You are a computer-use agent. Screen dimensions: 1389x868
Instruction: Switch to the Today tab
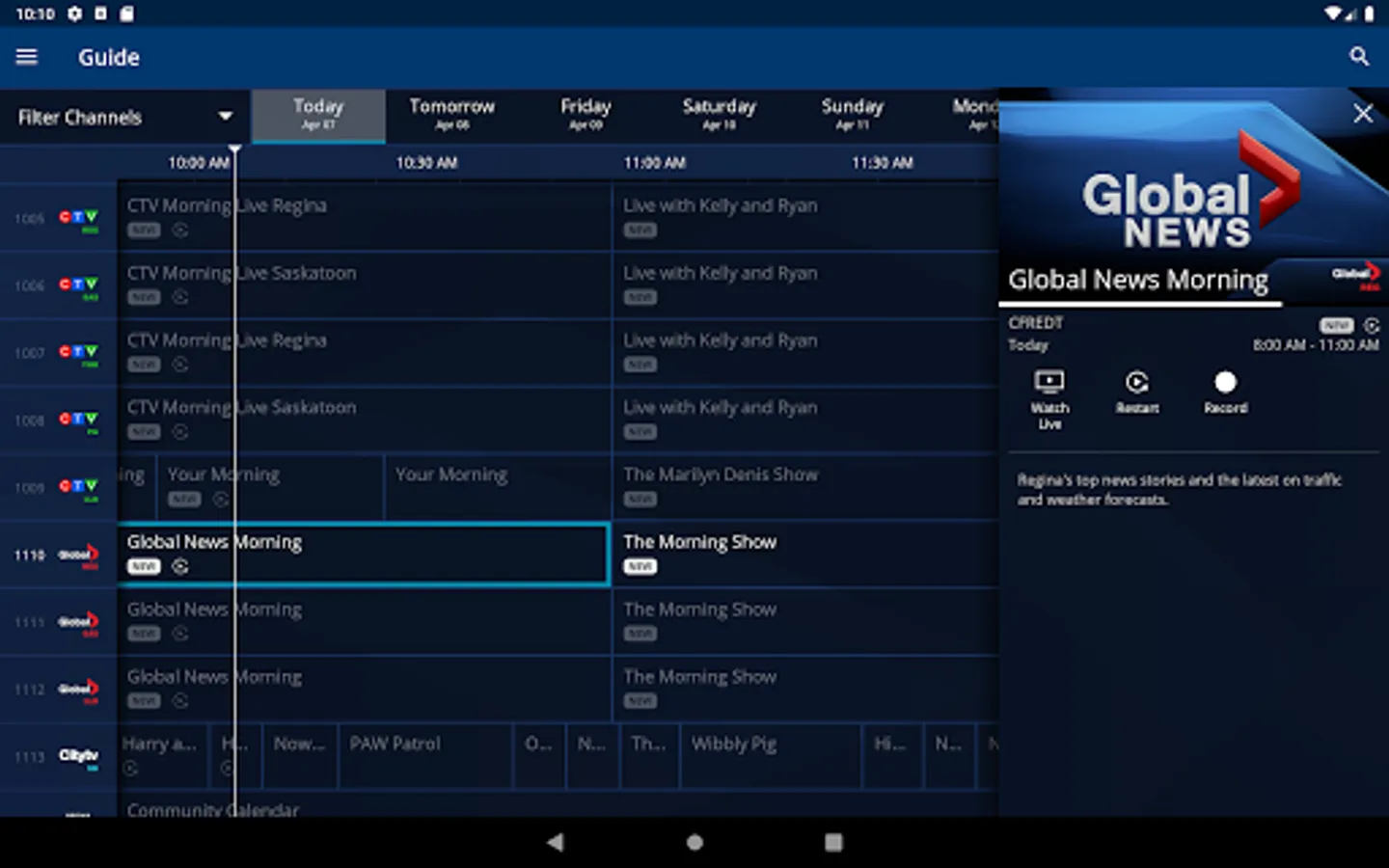click(x=318, y=116)
